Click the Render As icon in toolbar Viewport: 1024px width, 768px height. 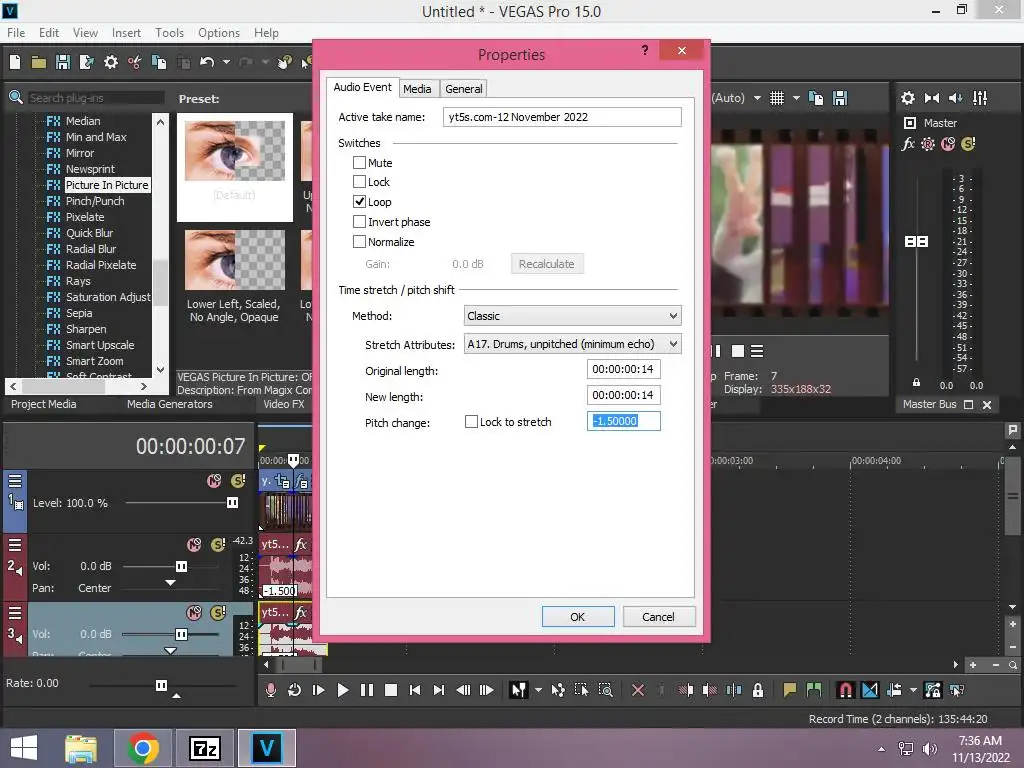(x=86, y=62)
